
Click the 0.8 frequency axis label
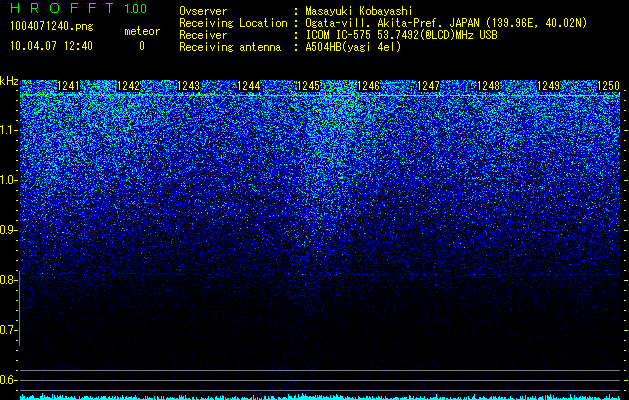pyautogui.click(x=8, y=280)
